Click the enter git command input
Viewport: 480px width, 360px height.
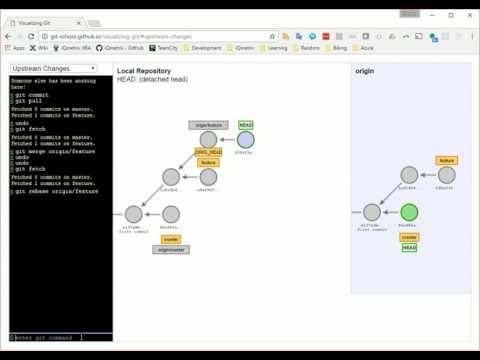click(x=61, y=337)
